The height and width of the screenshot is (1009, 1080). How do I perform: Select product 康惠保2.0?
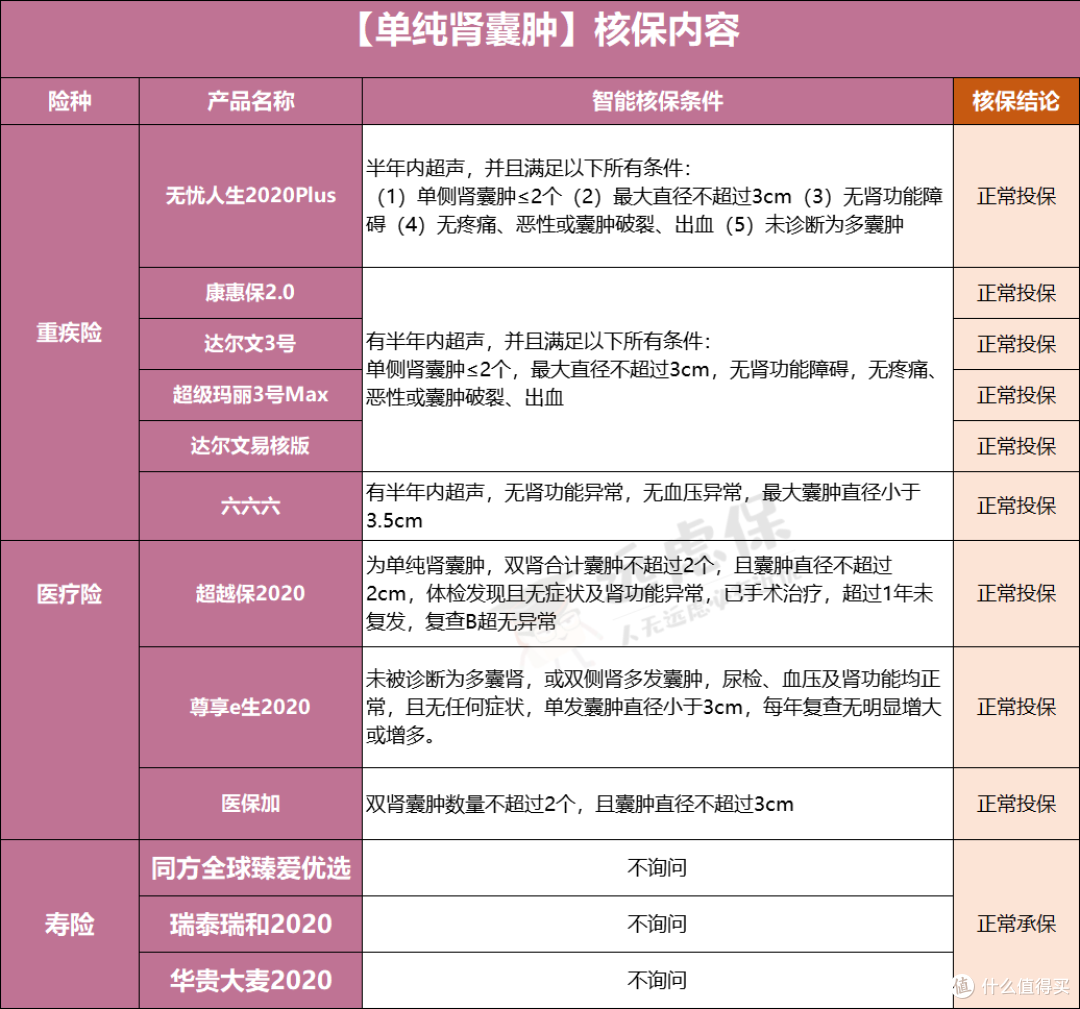[x=251, y=293]
